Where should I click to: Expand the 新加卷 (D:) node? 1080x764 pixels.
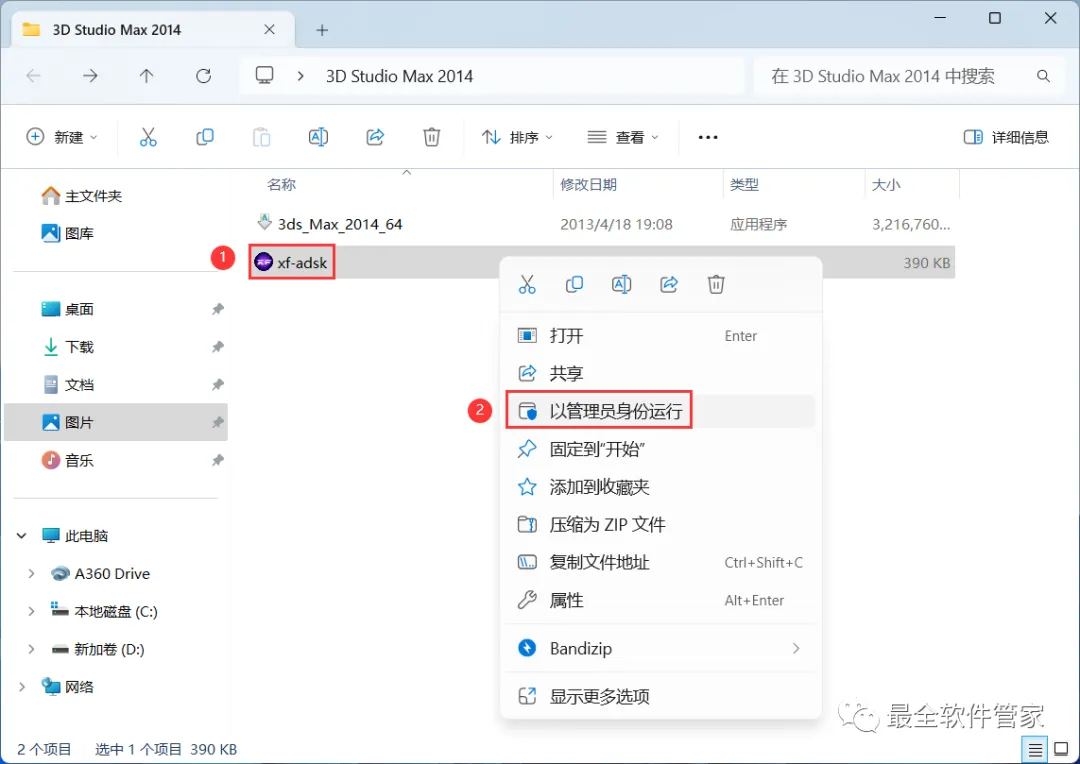pyautogui.click(x=31, y=649)
